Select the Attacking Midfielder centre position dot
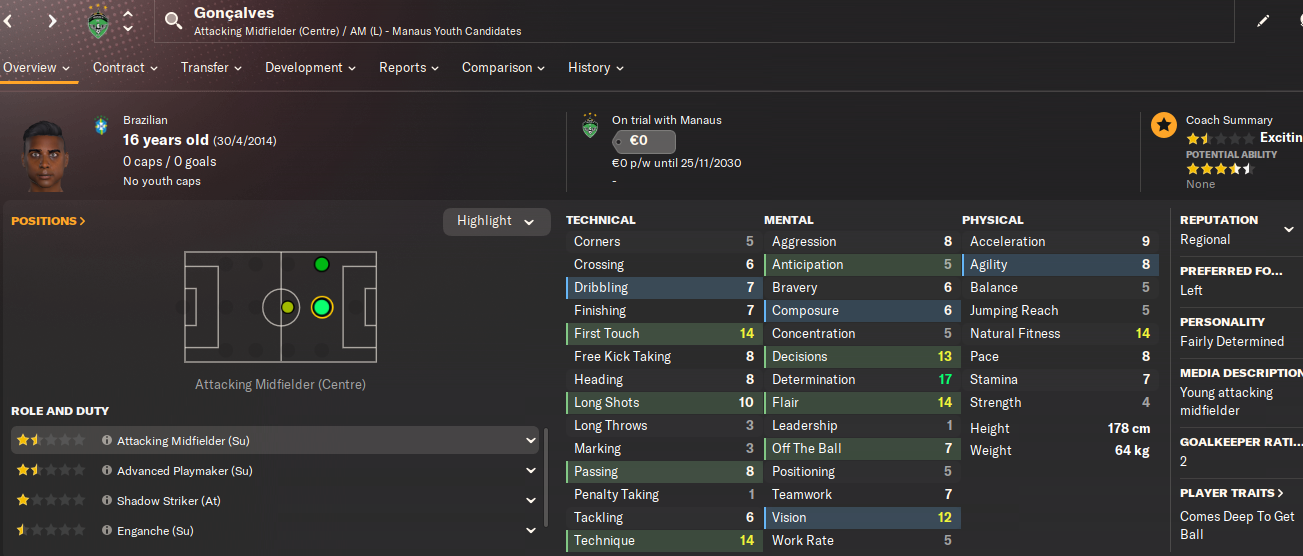Image resolution: width=1303 pixels, height=556 pixels. point(321,307)
